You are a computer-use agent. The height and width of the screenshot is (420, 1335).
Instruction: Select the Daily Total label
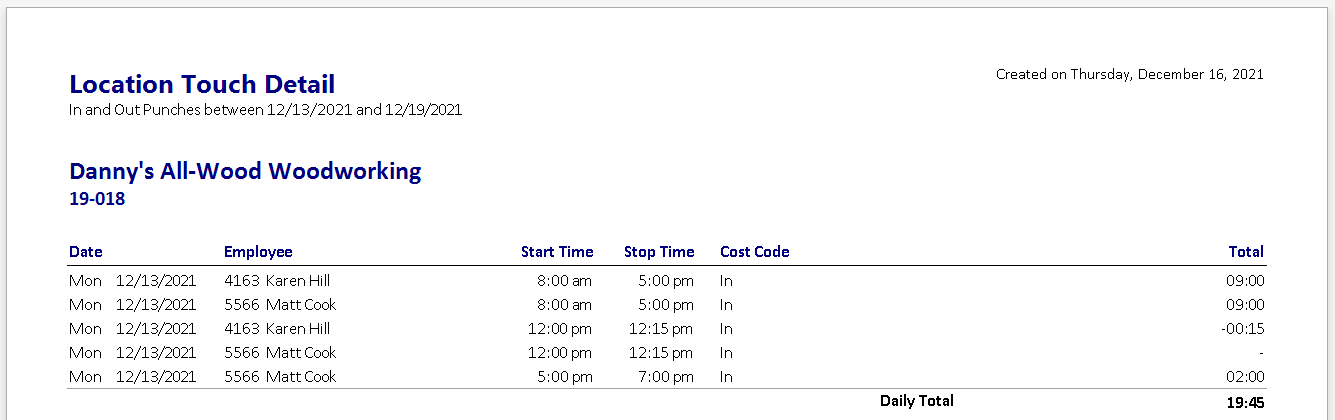tap(917, 401)
